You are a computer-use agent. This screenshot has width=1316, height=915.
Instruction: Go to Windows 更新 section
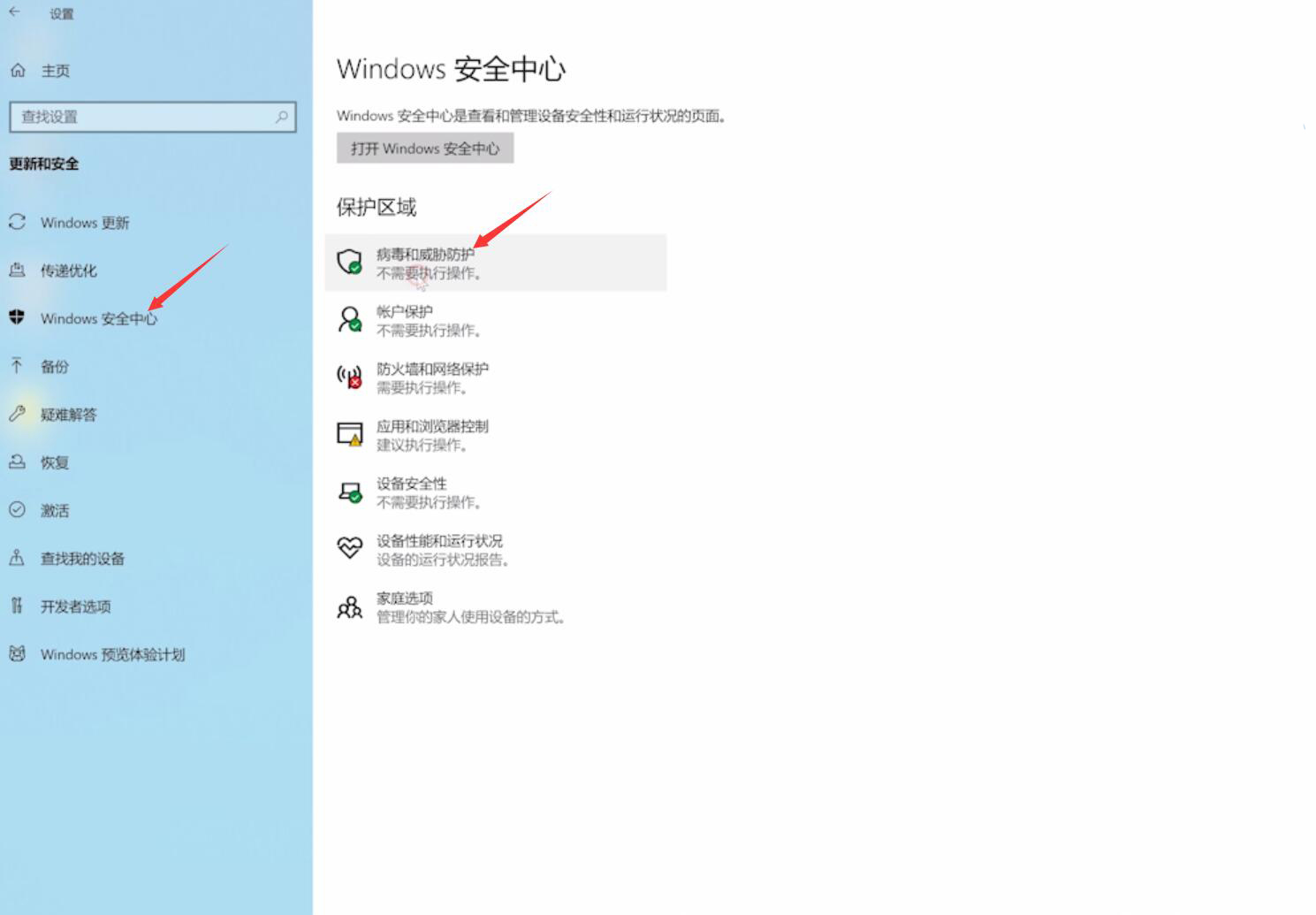pyautogui.click(x=85, y=223)
